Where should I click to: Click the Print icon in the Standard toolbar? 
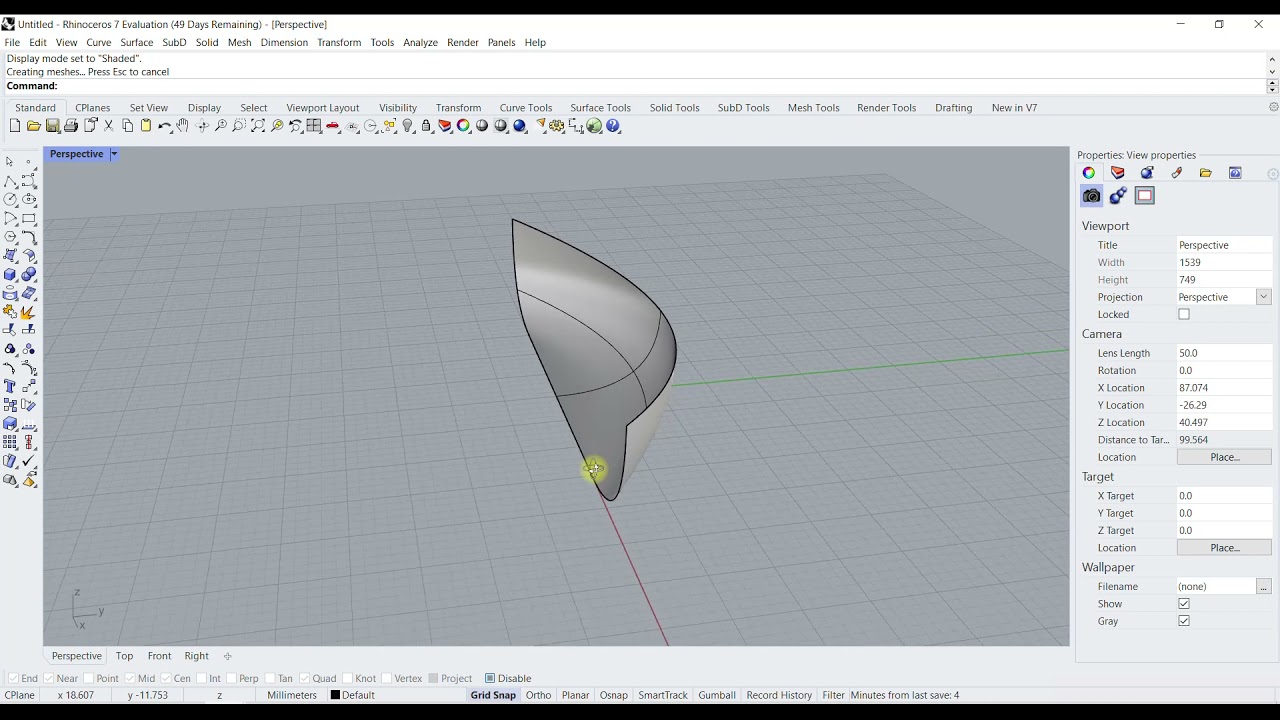71,126
